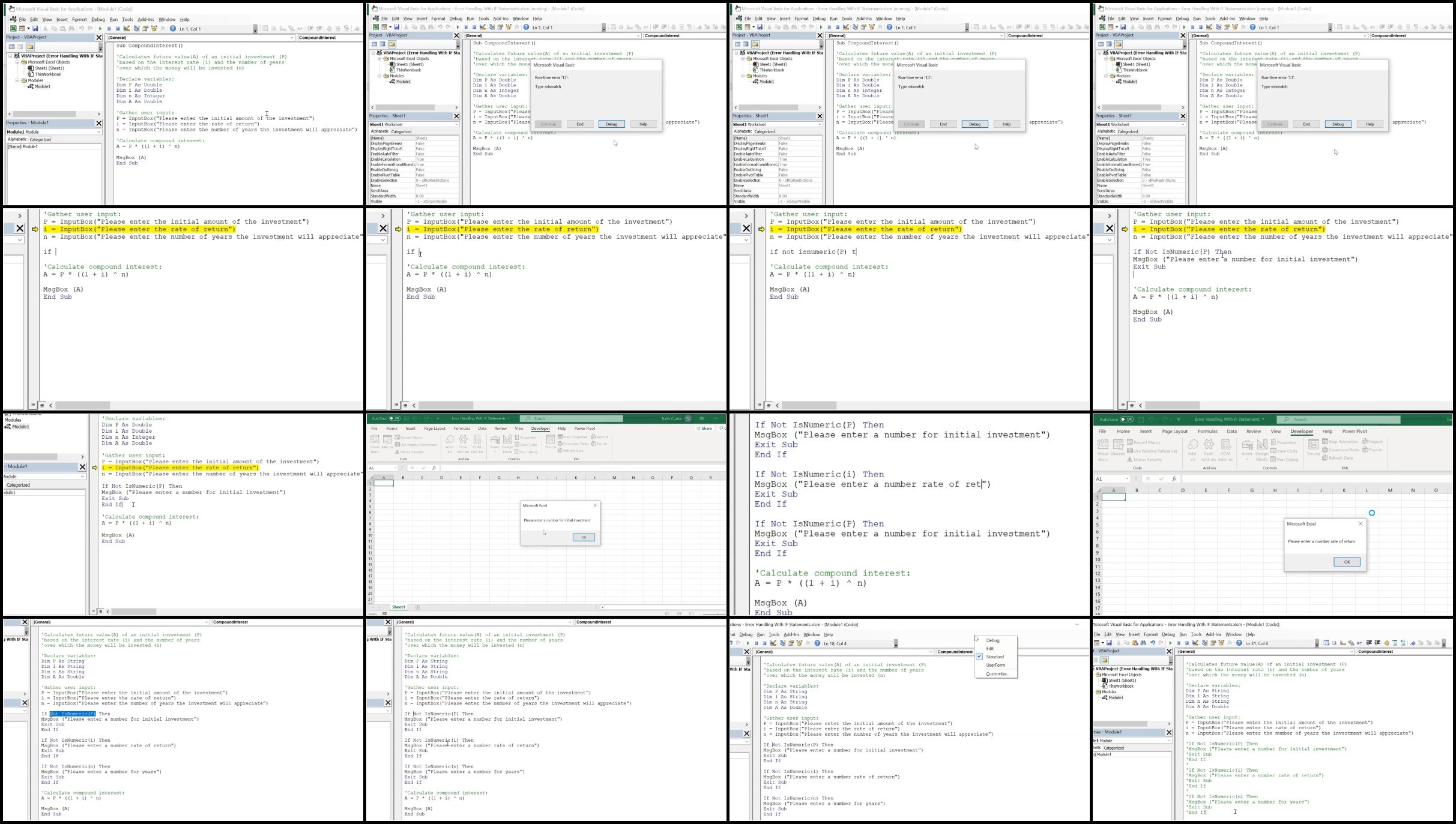Open Formulas tab in 'rate of return' Excel window

tap(1207, 432)
